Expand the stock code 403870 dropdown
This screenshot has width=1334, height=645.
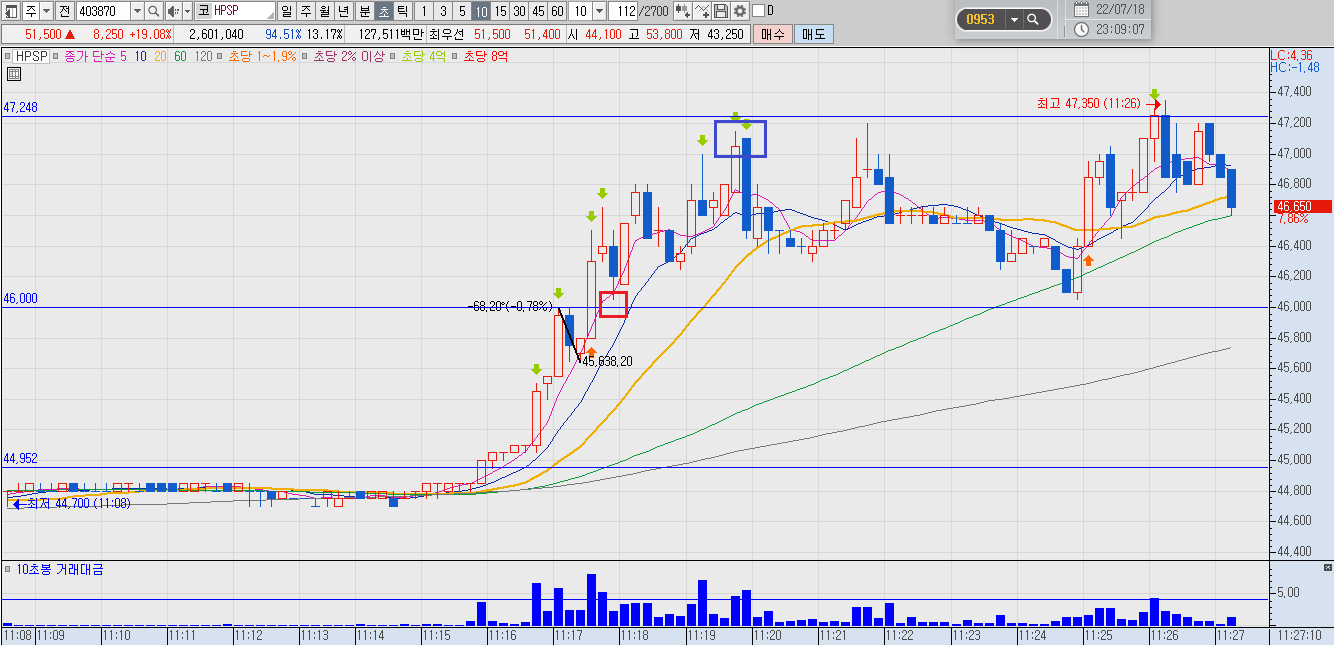(137, 11)
